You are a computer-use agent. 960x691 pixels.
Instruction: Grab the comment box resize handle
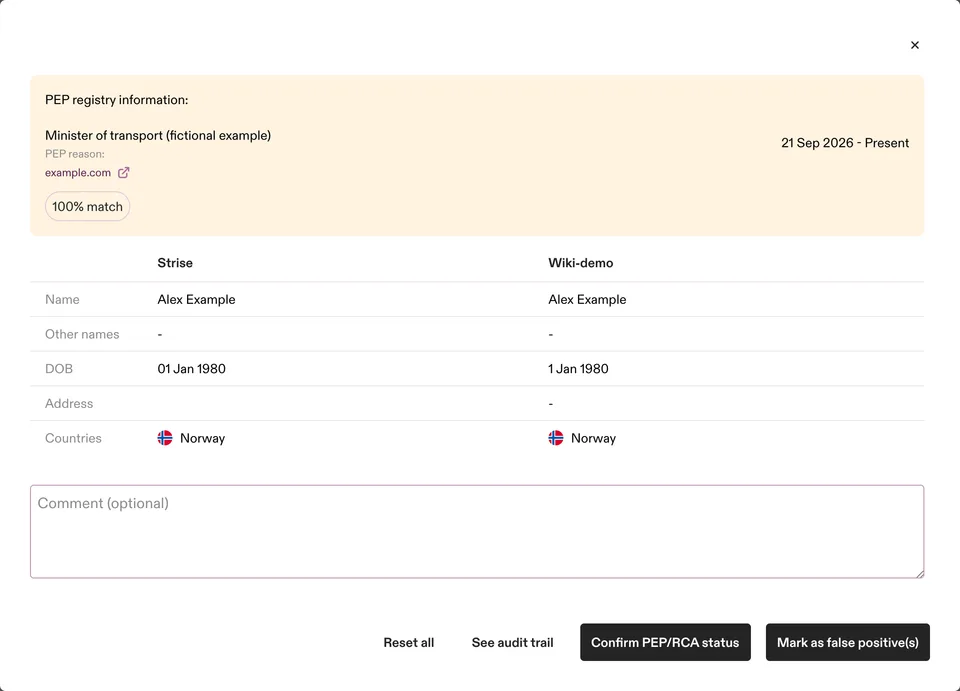click(x=919, y=573)
